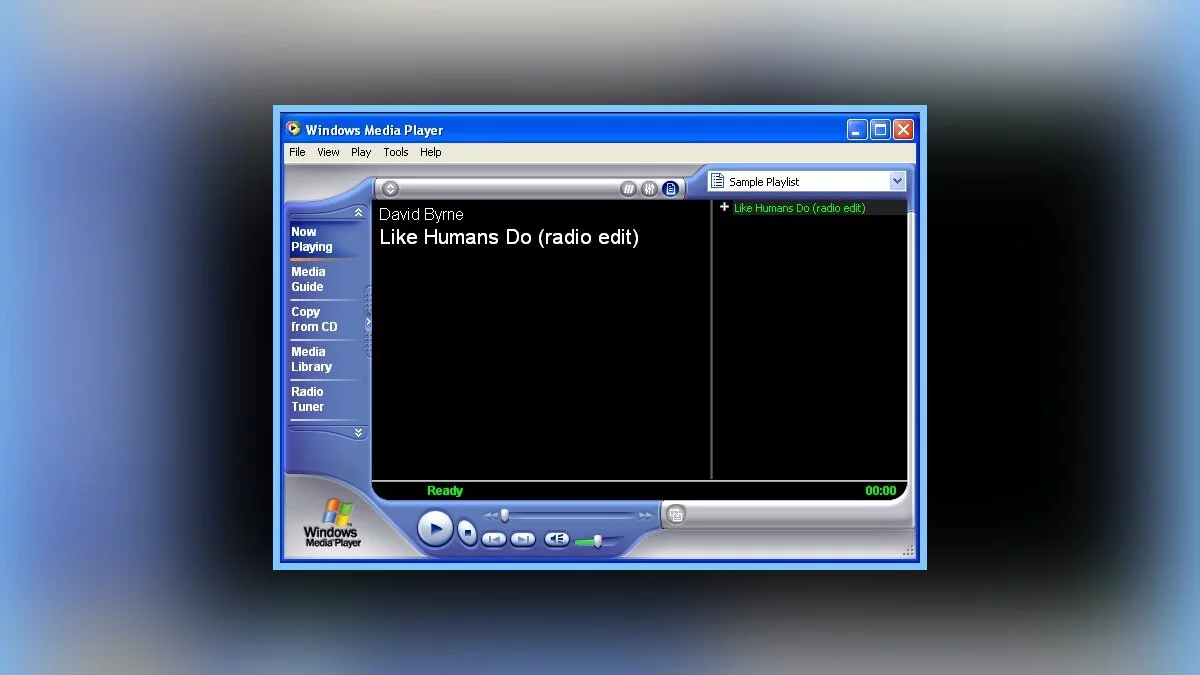Skip to the previous track
This screenshot has height=675, width=1200.
click(494, 539)
